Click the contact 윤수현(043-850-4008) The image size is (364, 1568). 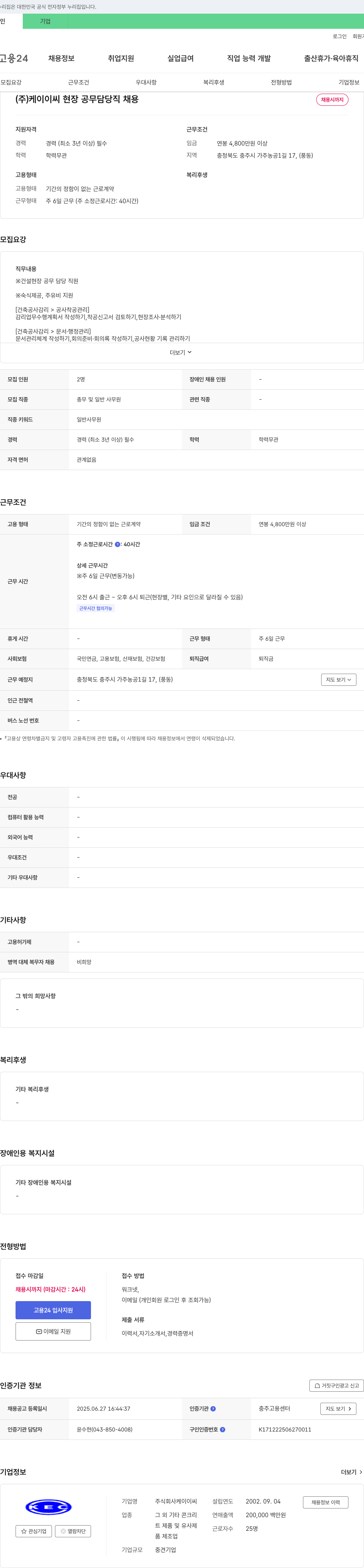point(105,1429)
